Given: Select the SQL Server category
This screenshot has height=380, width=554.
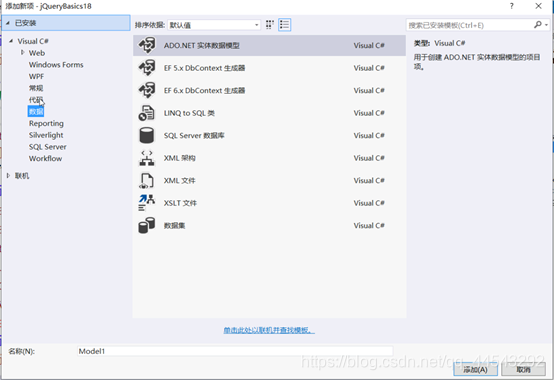Looking at the screenshot, I should [48, 147].
